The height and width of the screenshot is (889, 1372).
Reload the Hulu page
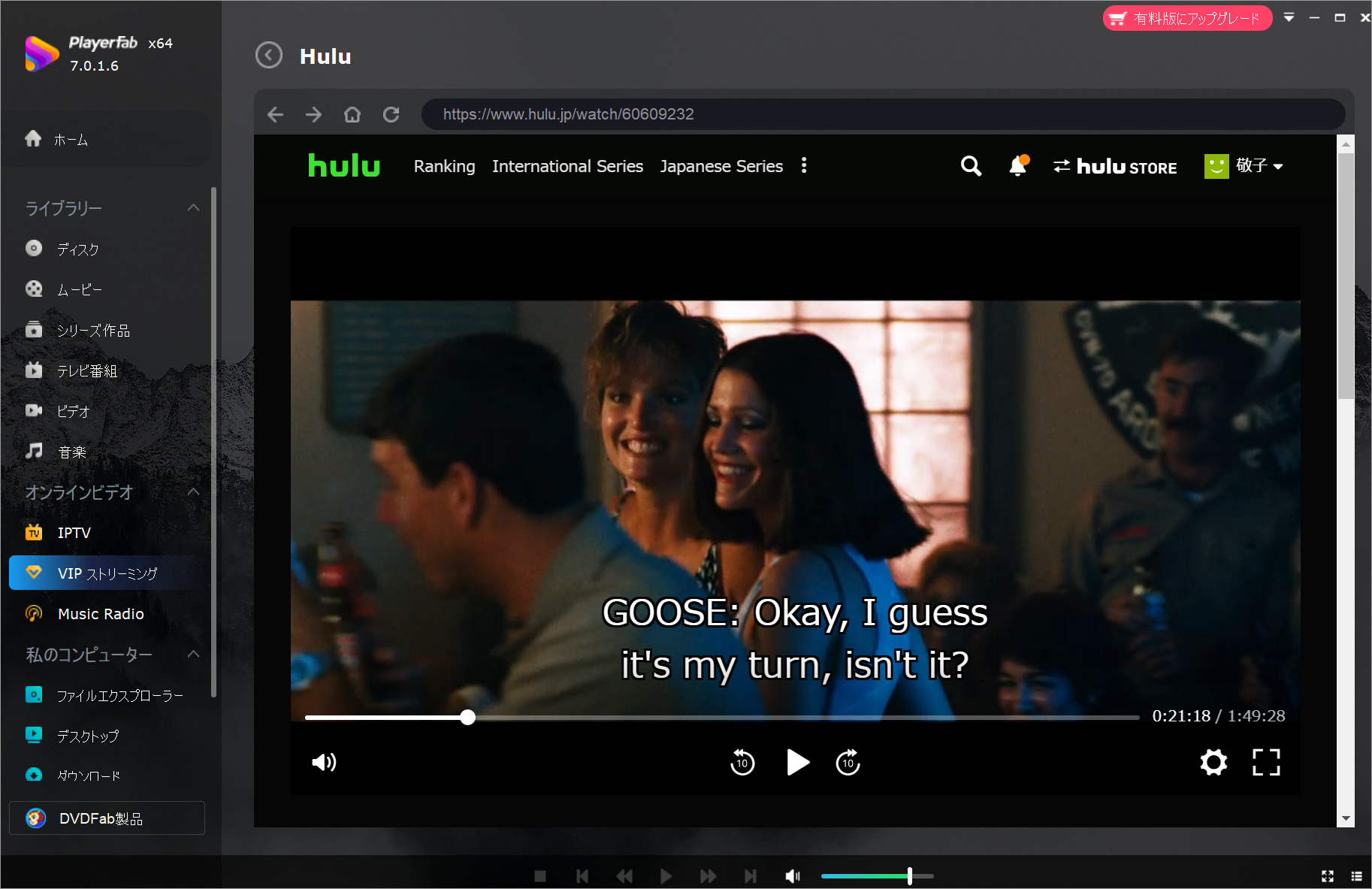pyautogui.click(x=391, y=114)
